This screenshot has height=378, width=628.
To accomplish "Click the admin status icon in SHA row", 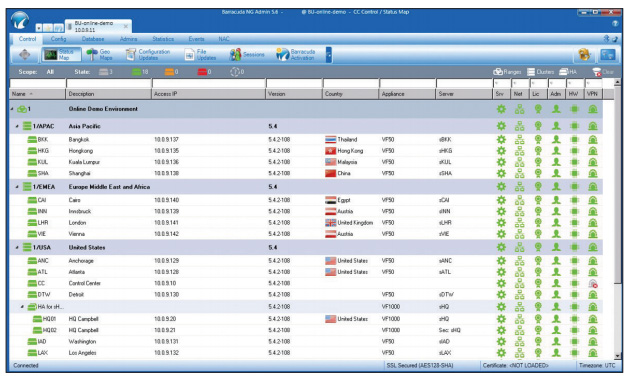I will [x=556, y=173].
